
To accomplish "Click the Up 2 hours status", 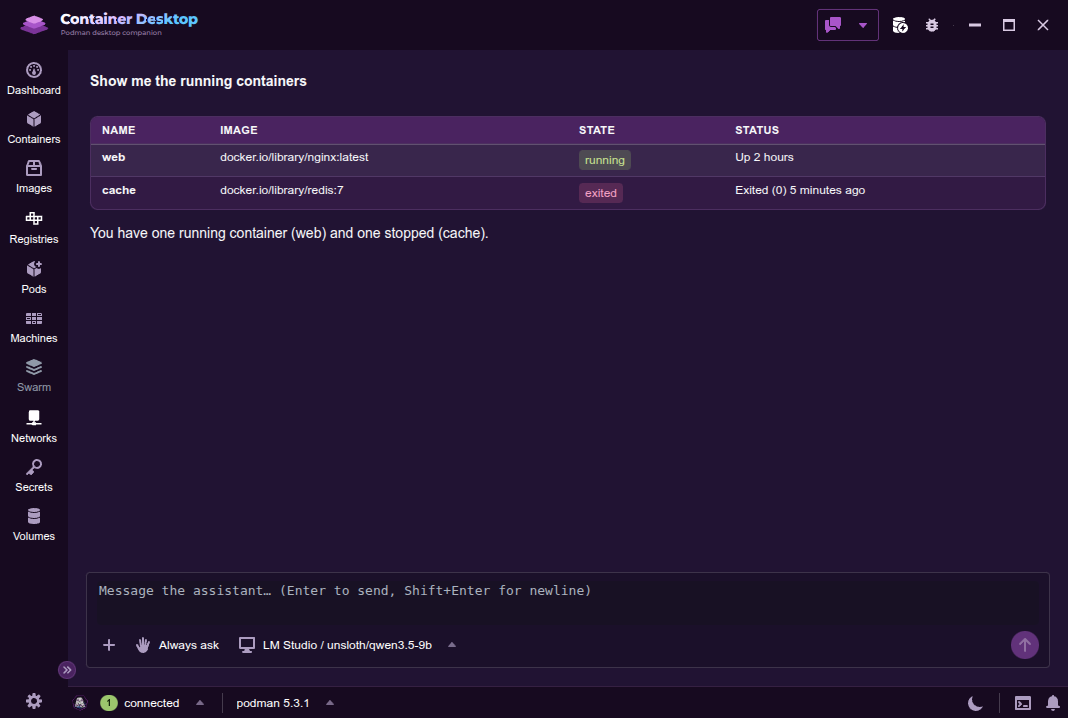I will point(764,157).
